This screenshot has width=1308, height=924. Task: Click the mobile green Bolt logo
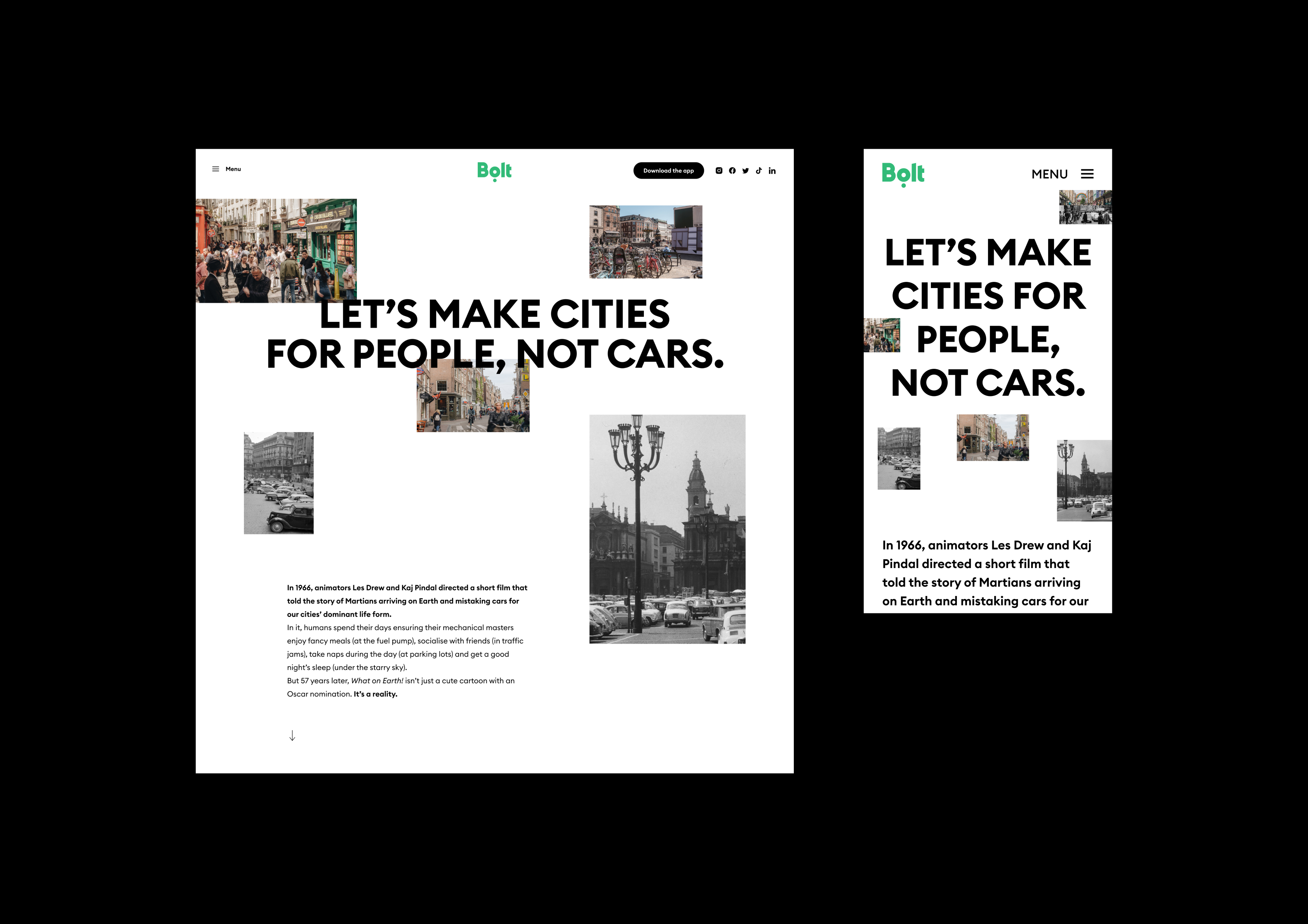click(x=903, y=174)
